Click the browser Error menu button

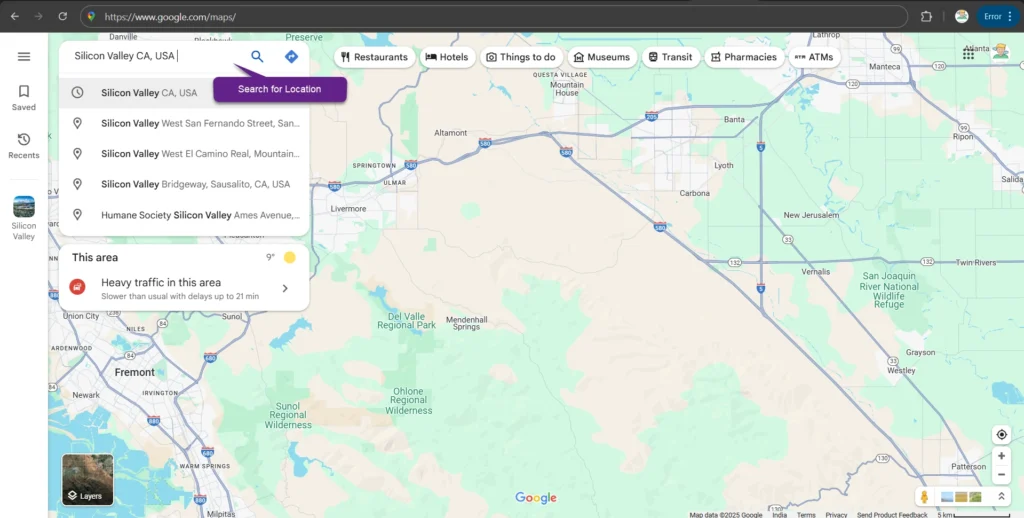pyautogui.click(x=999, y=17)
